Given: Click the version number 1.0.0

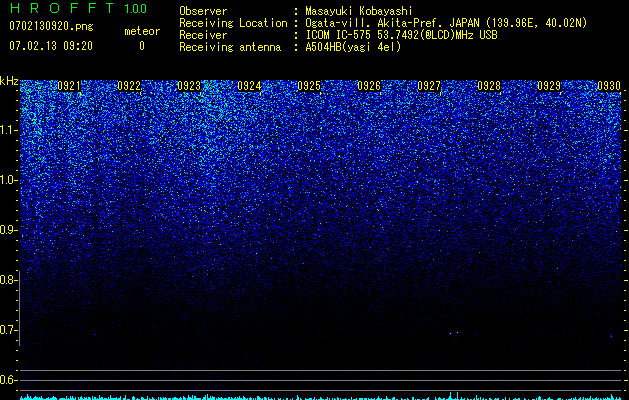Looking at the screenshot, I should (136, 8).
